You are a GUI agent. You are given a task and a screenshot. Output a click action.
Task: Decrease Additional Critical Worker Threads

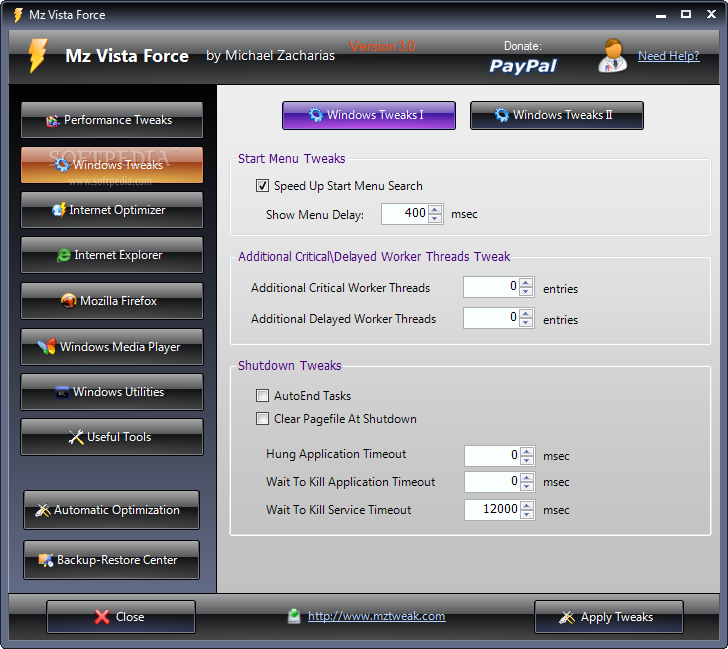(x=526, y=292)
